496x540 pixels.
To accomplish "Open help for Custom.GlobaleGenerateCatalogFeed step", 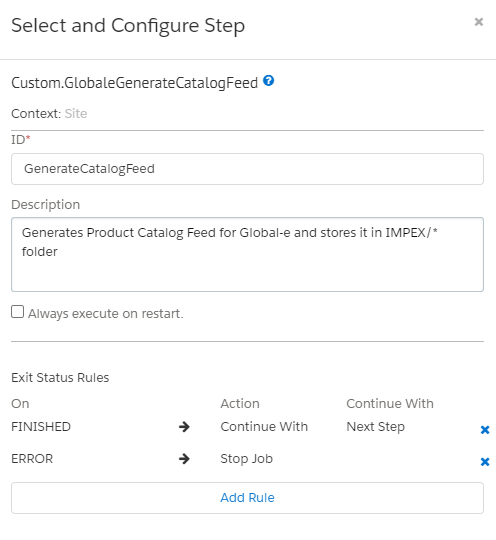I will 269,81.
